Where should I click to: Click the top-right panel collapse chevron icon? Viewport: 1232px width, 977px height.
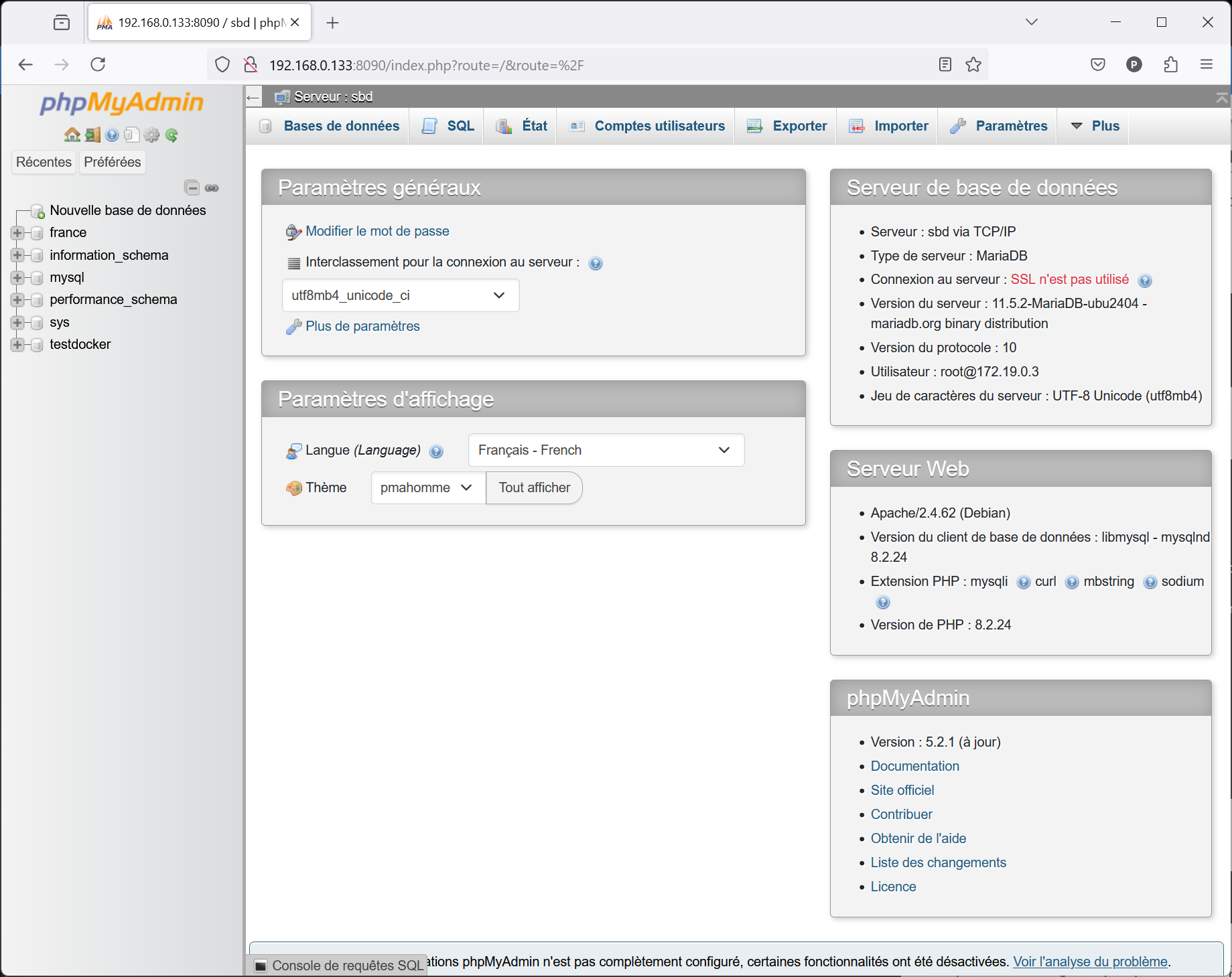coord(1222,98)
